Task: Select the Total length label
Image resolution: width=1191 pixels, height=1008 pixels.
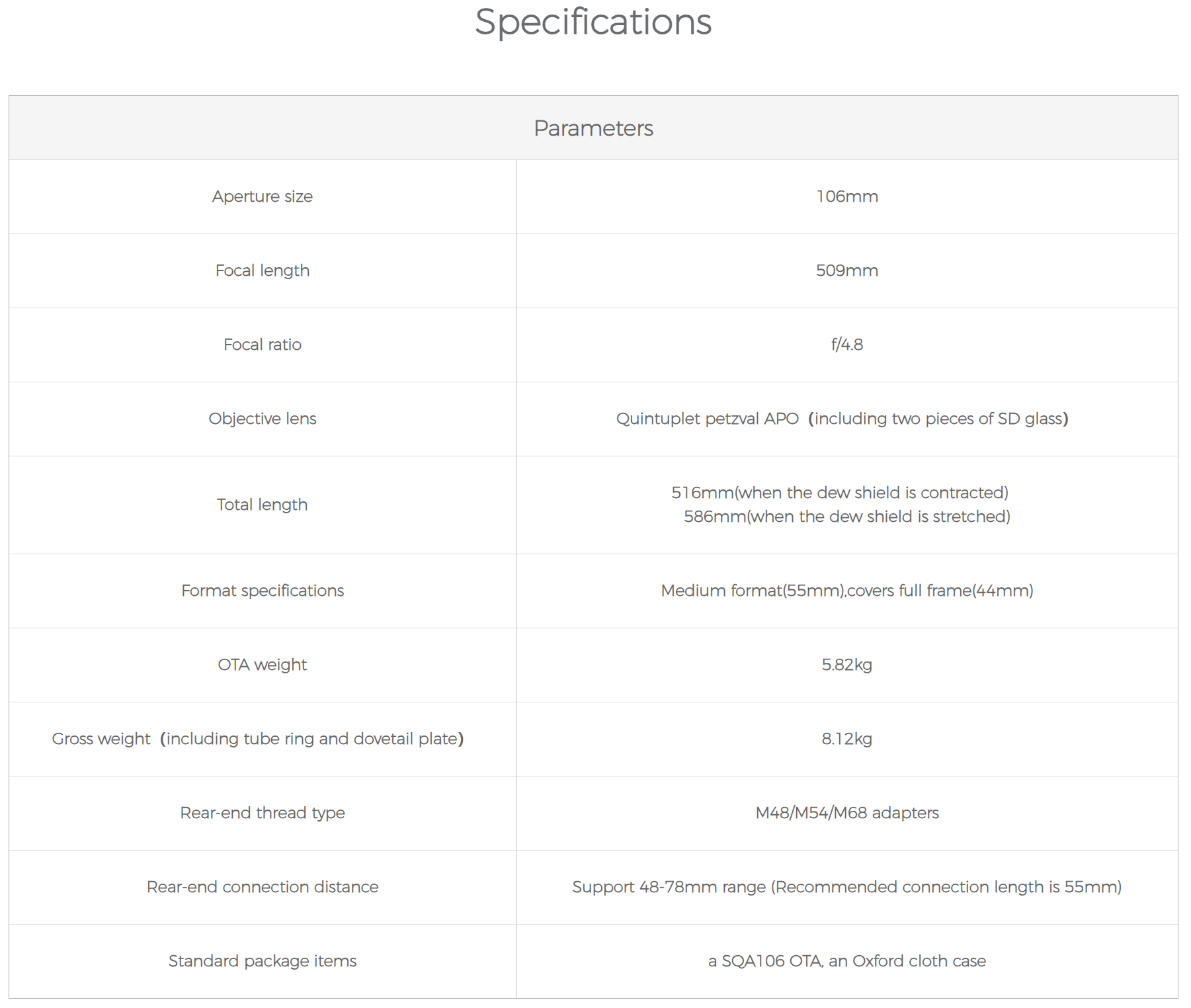Action: pyautogui.click(x=262, y=505)
